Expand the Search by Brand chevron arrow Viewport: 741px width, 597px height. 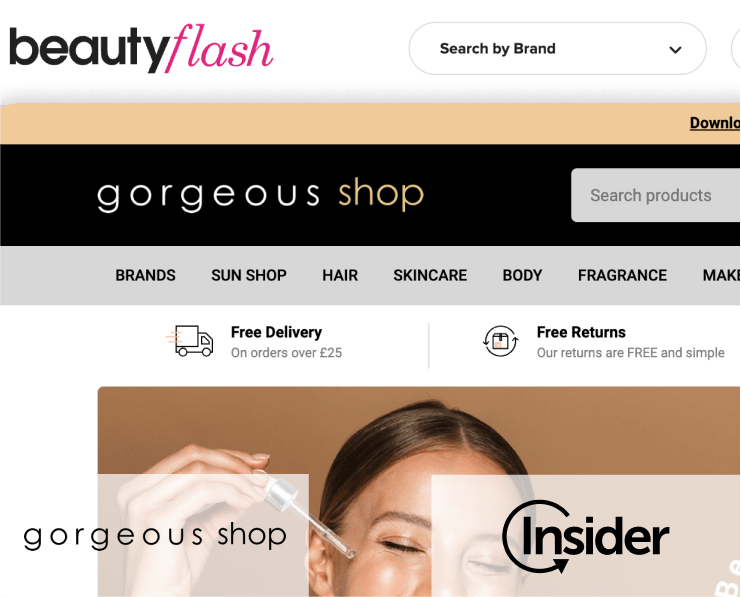[675, 49]
